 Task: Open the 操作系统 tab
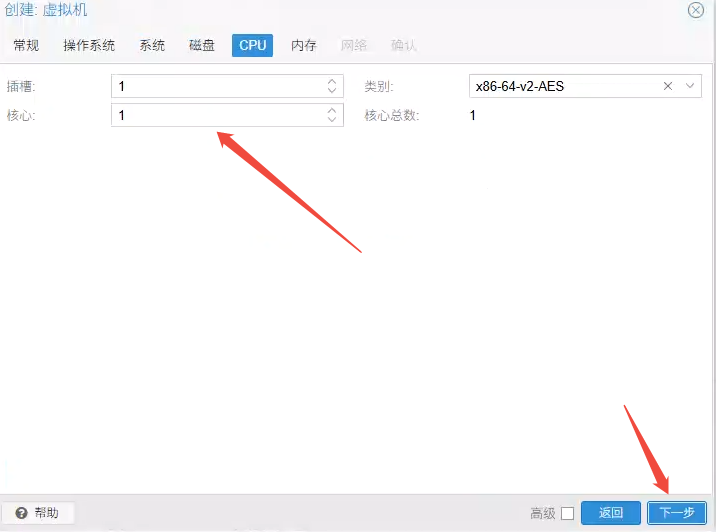(x=89, y=45)
